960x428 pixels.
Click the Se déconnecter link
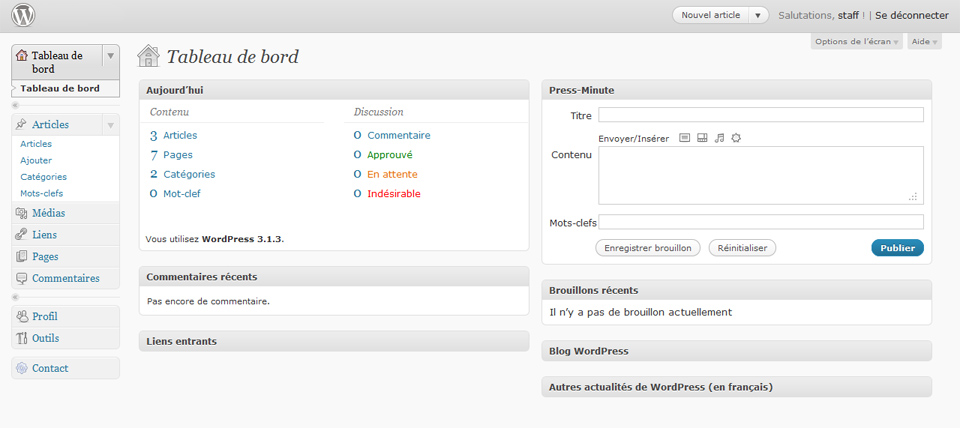912,15
